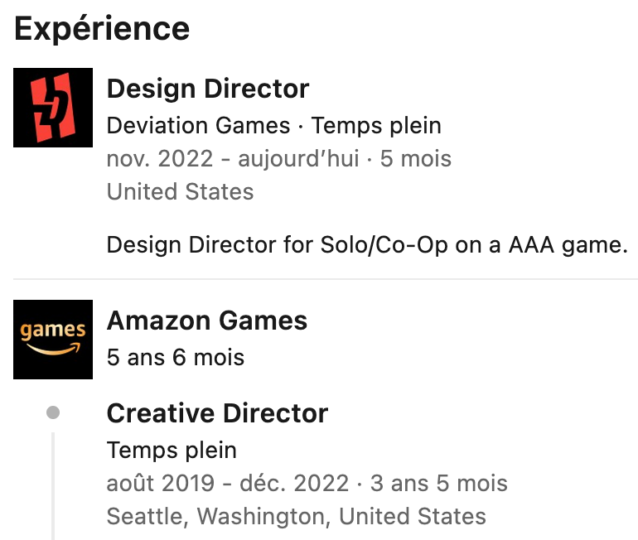Select the Design Director job title
The height and width of the screenshot is (540, 638).
208,89
